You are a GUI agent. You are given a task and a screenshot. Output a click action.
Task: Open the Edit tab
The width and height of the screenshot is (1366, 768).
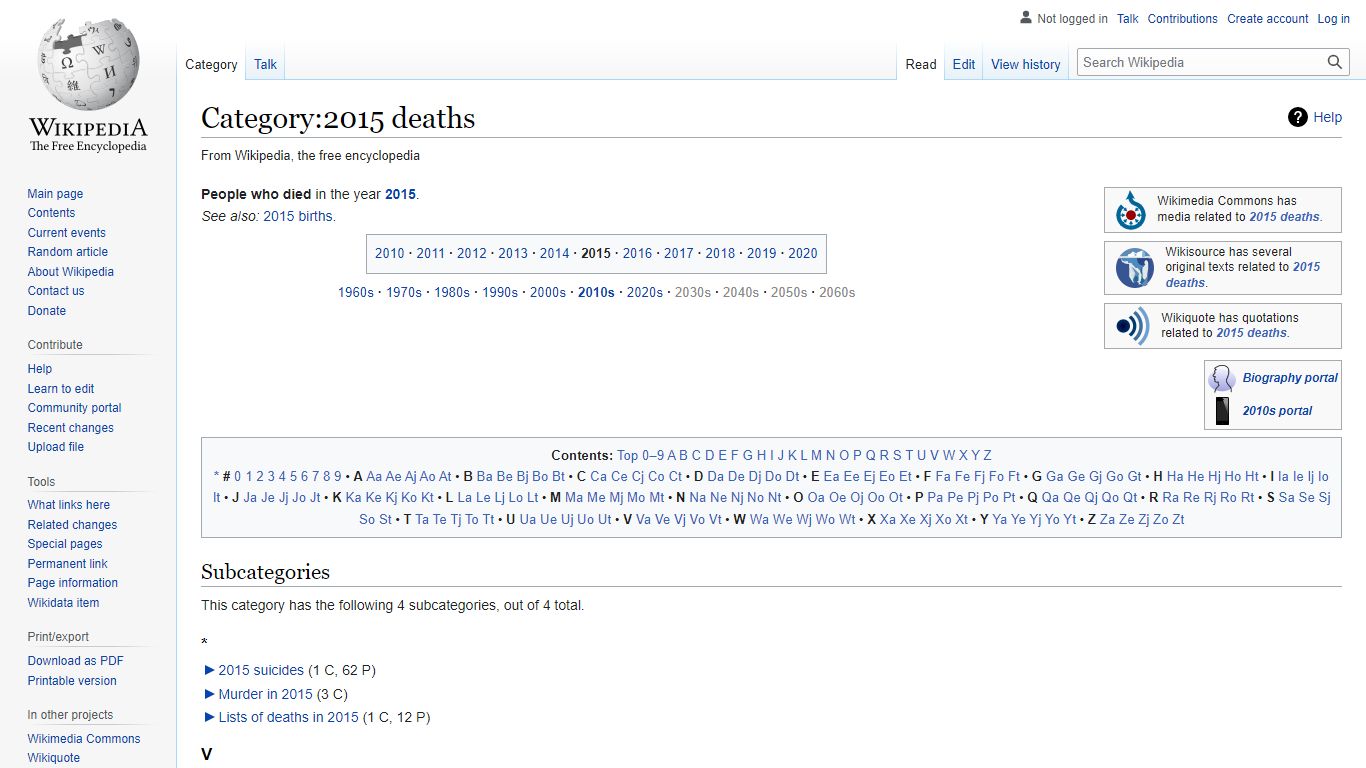click(x=964, y=64)
